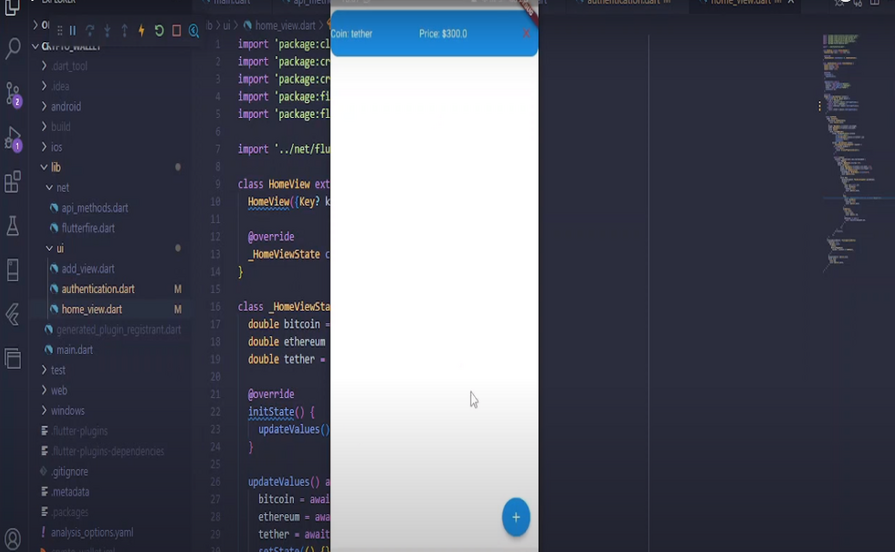Expand the .idea folder chevron
895x552 pixels.
44,86
